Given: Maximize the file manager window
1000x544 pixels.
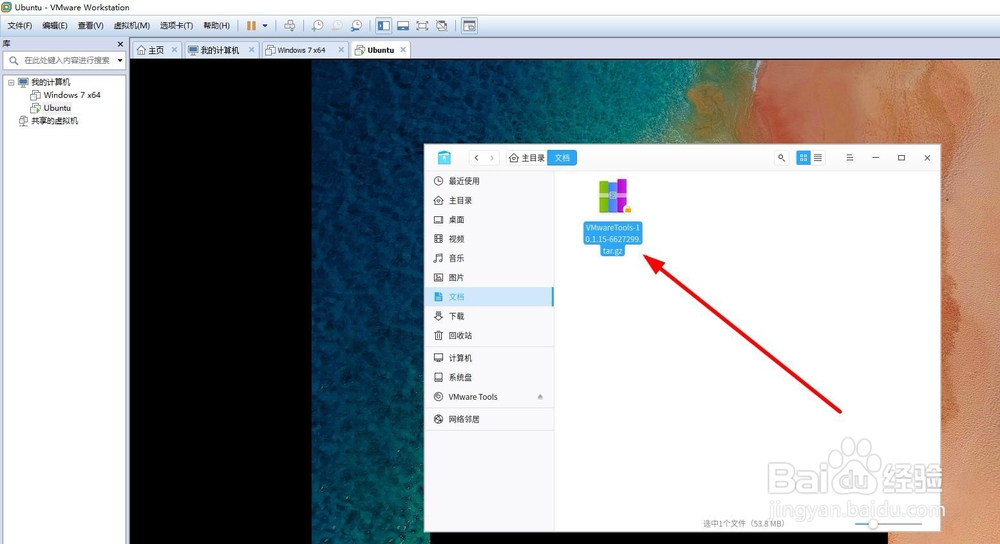Looking at the screenshot, I should 901,158.
